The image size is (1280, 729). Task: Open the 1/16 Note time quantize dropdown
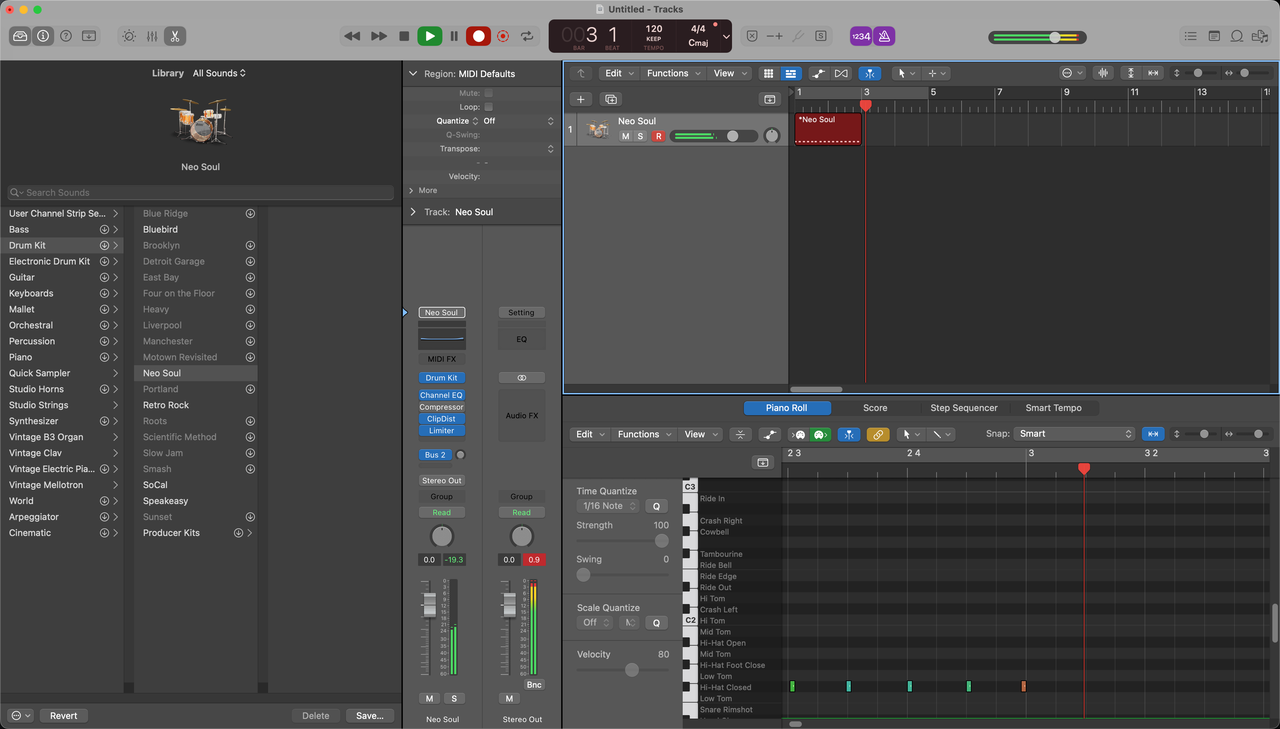[608, 506]
